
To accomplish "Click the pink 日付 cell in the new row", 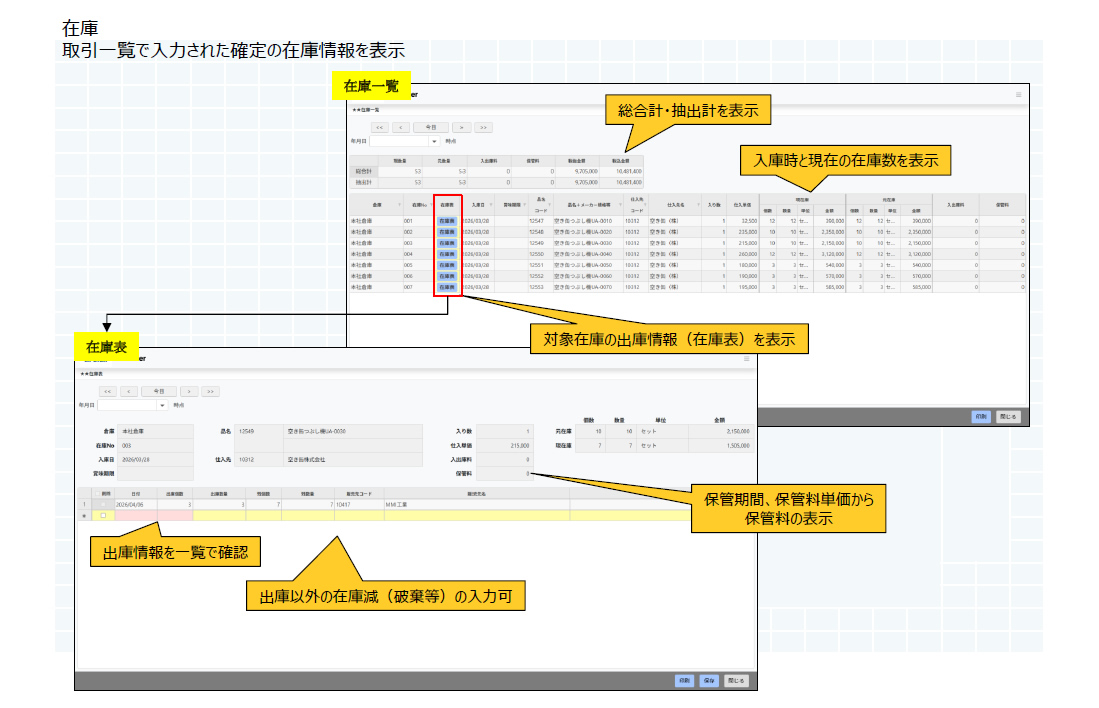I will [135, 516].
